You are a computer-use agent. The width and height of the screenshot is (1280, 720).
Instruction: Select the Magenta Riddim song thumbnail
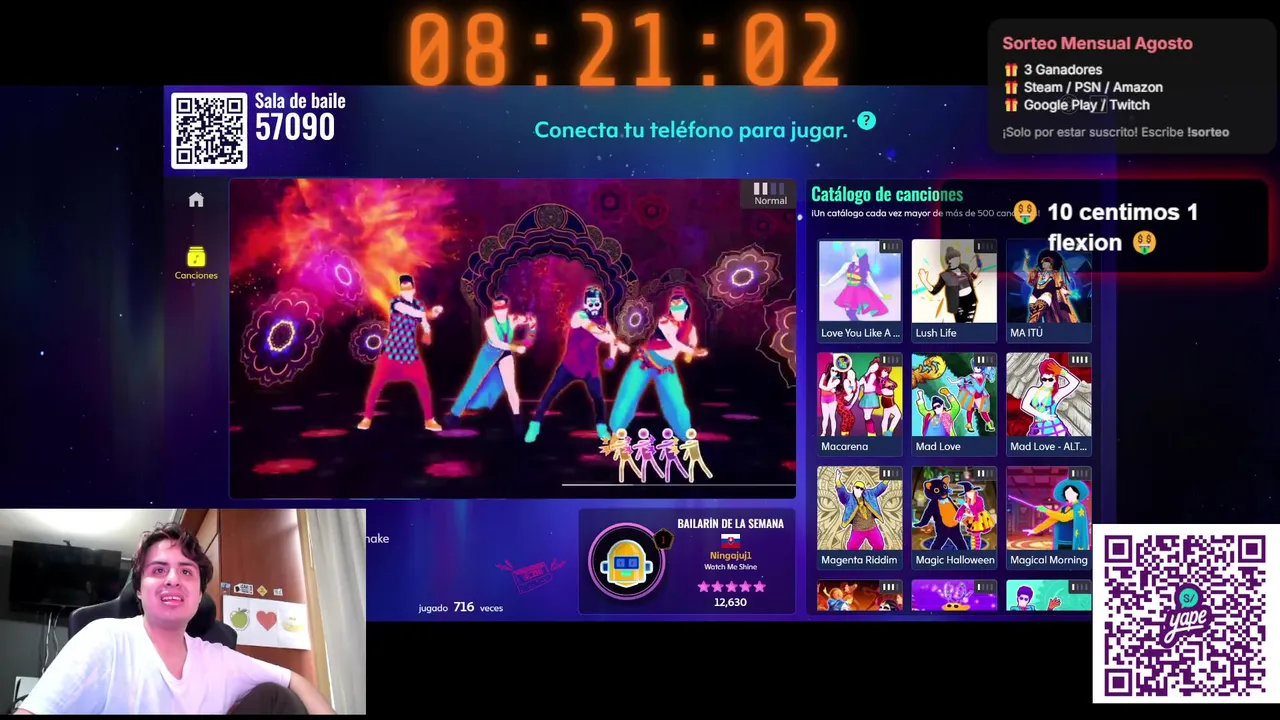click(x=860, y=509)
